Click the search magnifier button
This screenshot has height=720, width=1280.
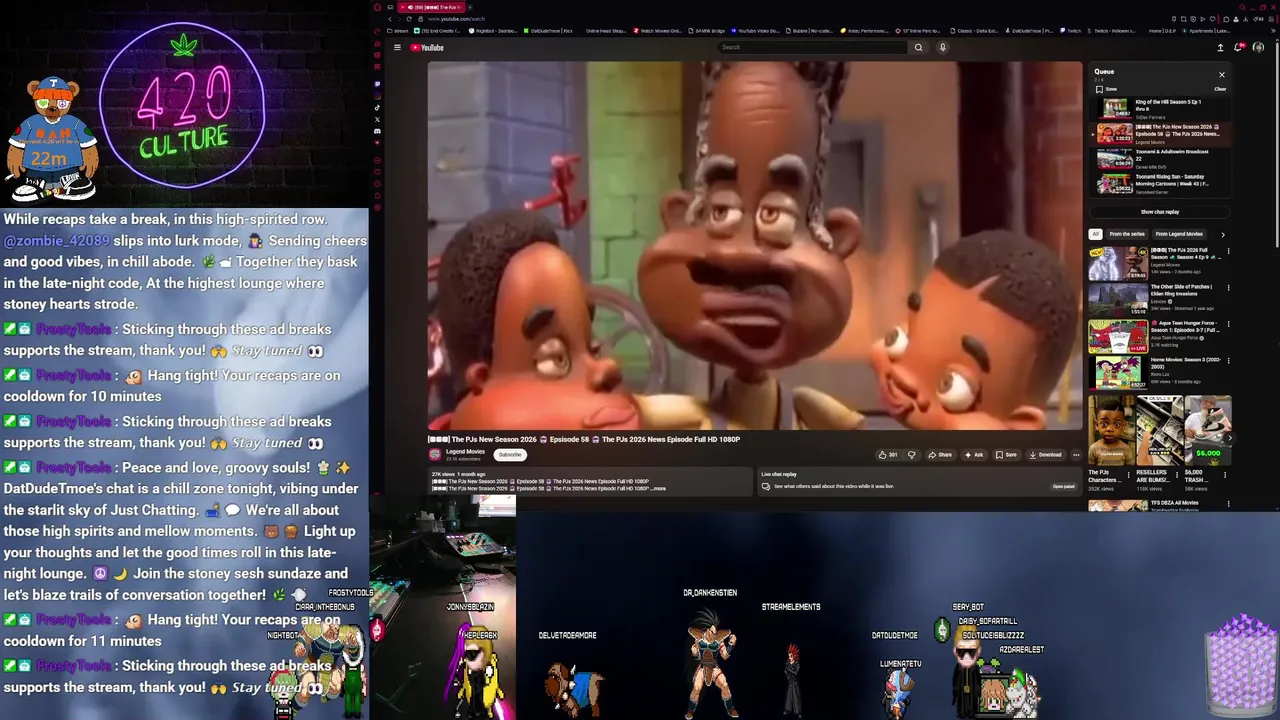[x=918, y=47]
